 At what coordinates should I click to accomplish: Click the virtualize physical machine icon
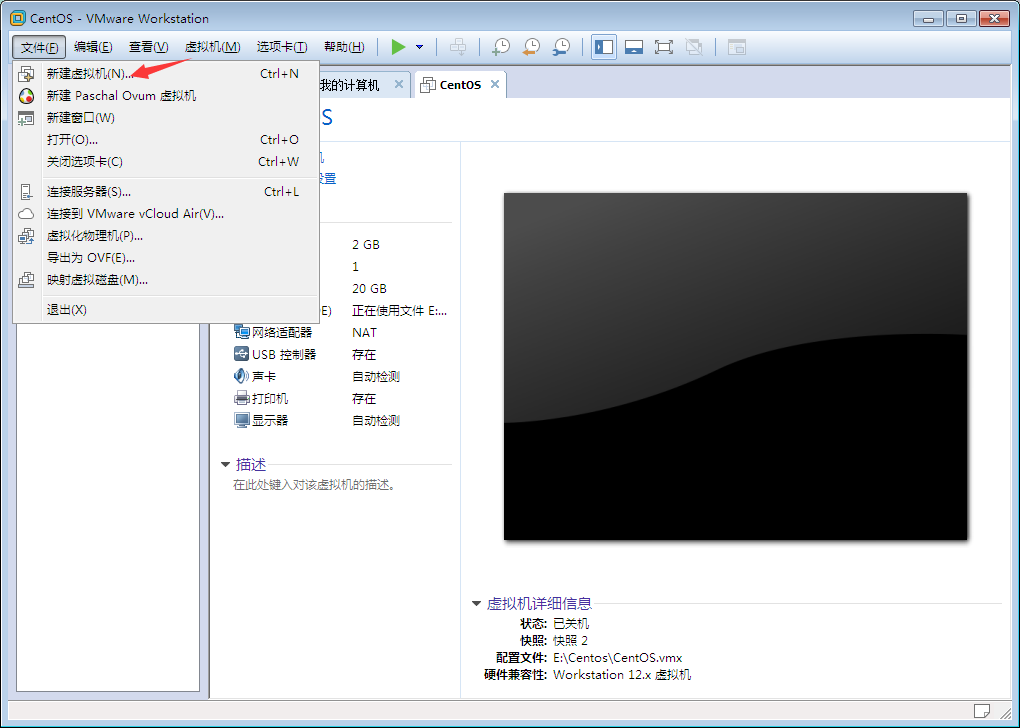pos(26,236)
